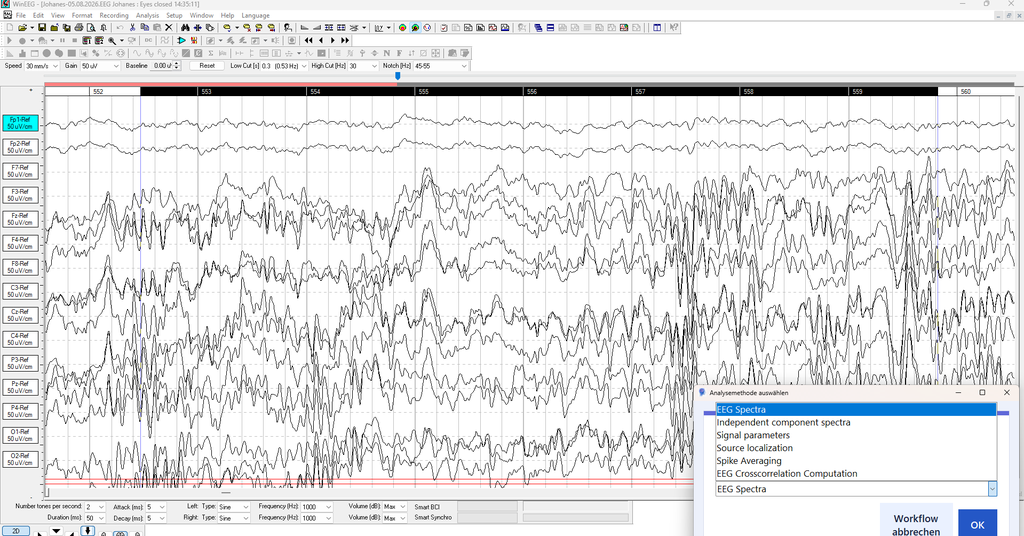Choose Spike Averaging from list
The width and height of the screenshot is (1024, 536).
click(748, 461)
